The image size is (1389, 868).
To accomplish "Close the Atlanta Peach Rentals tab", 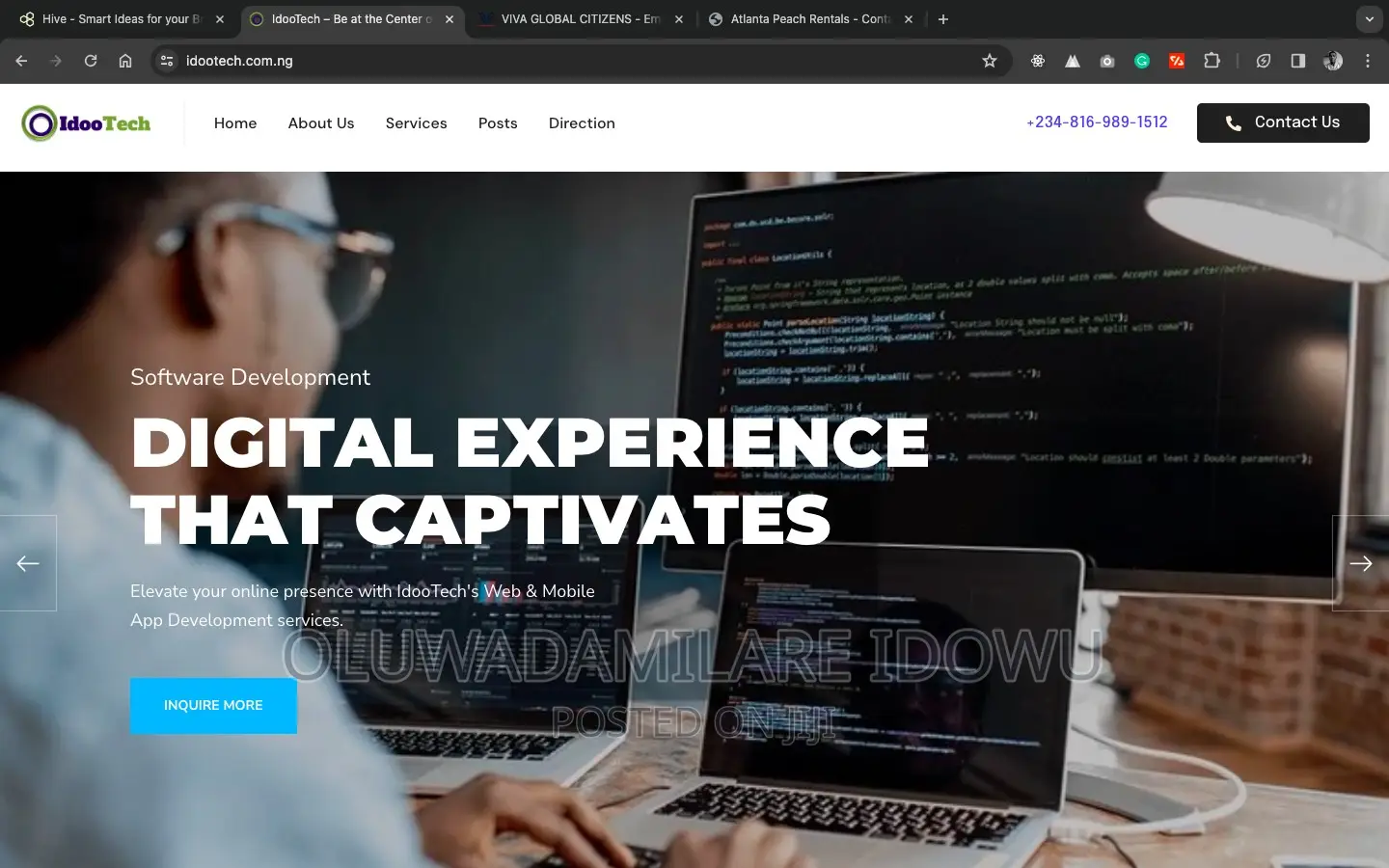I will pos(909,19).
